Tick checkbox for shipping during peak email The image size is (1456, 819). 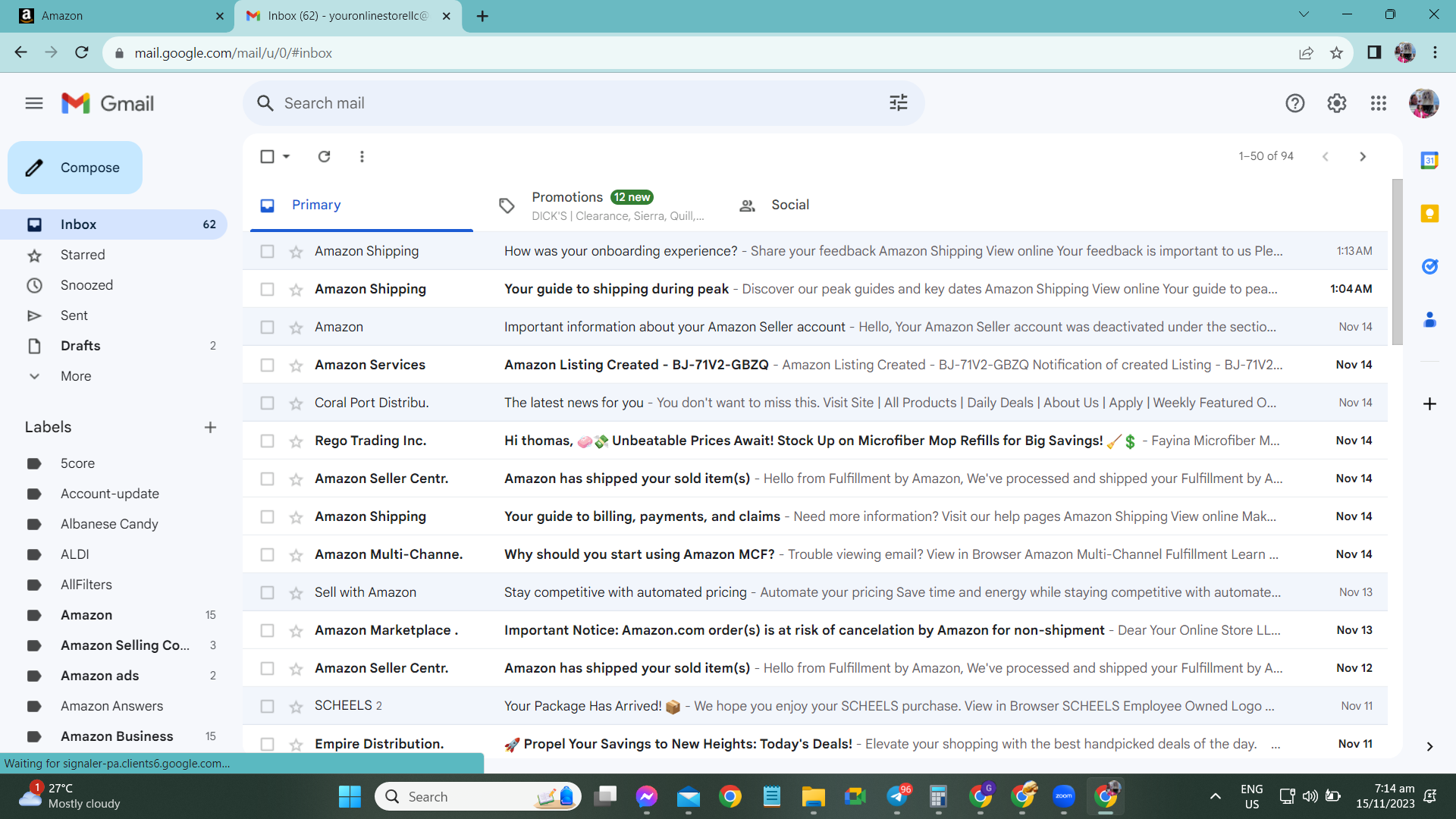click(x=267, y=289)
